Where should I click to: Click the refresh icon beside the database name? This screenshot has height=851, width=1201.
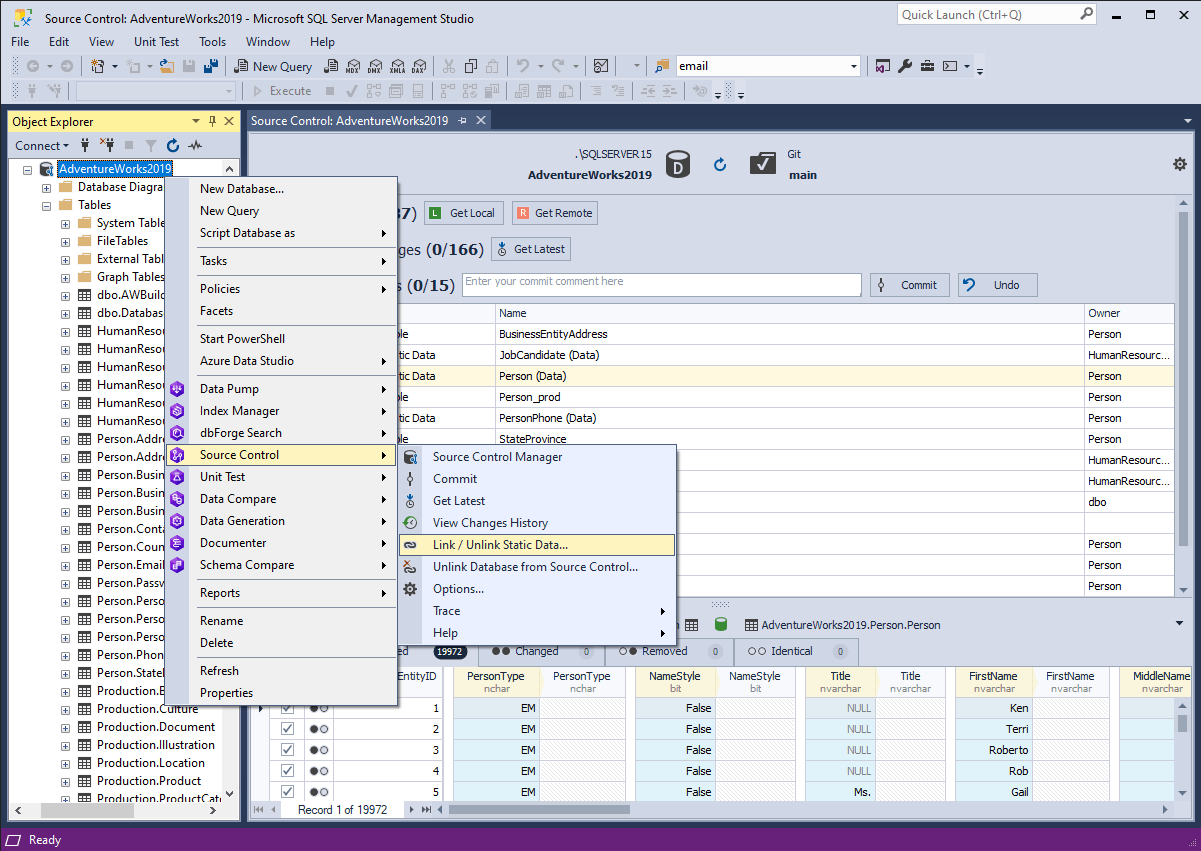(720, 165)
